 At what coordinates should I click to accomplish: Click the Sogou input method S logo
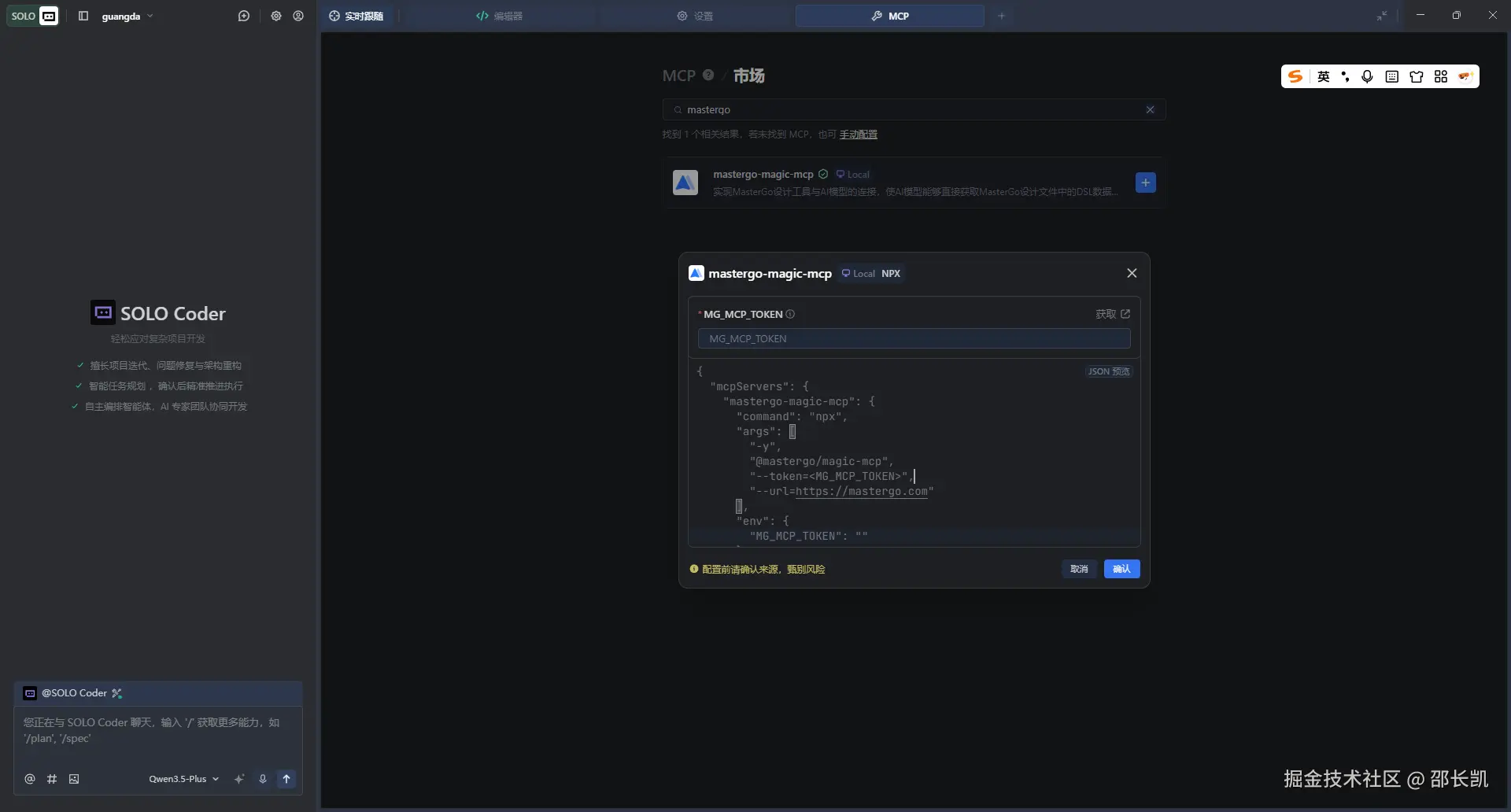[x=1295, y=76]
